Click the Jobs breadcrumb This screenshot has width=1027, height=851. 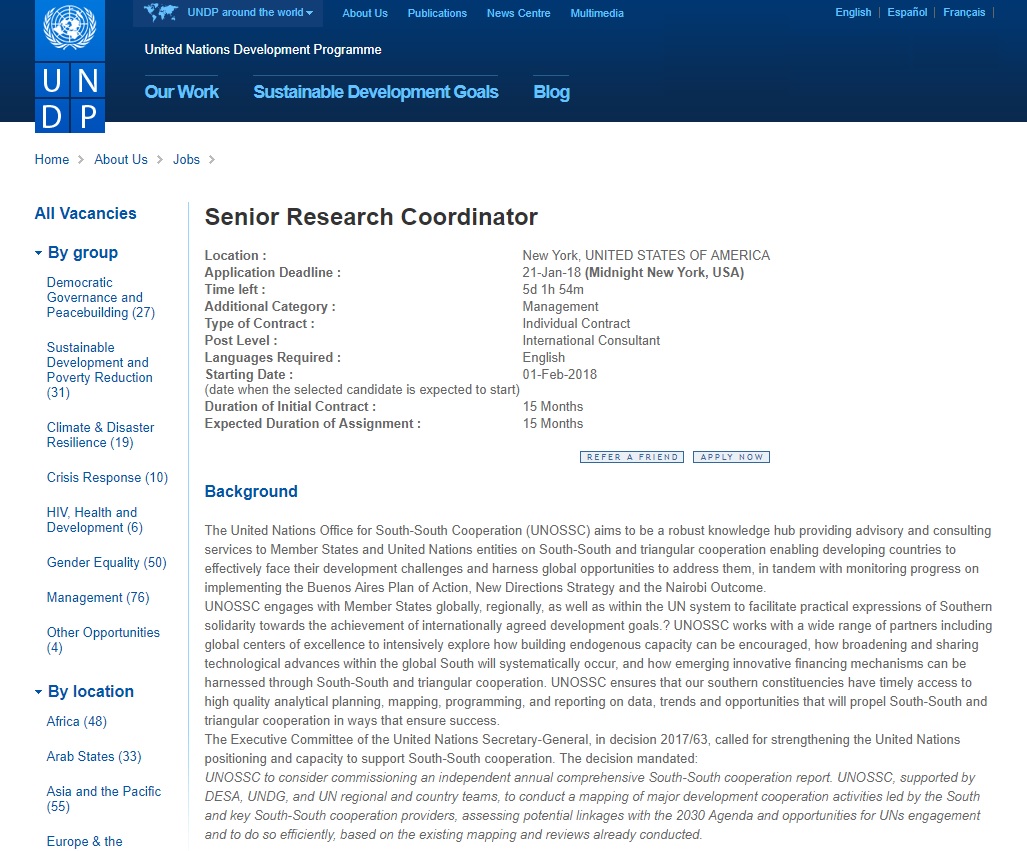[186, 160]
